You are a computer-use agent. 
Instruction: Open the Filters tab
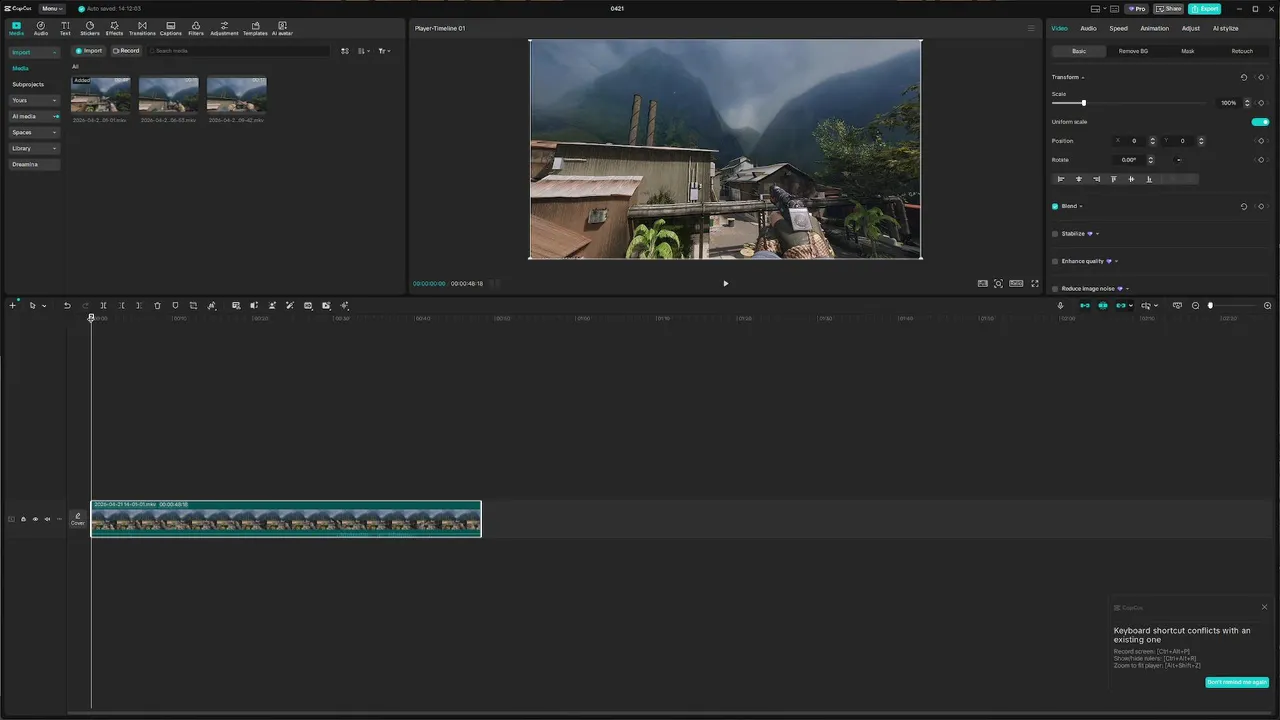tap(196, 28)
